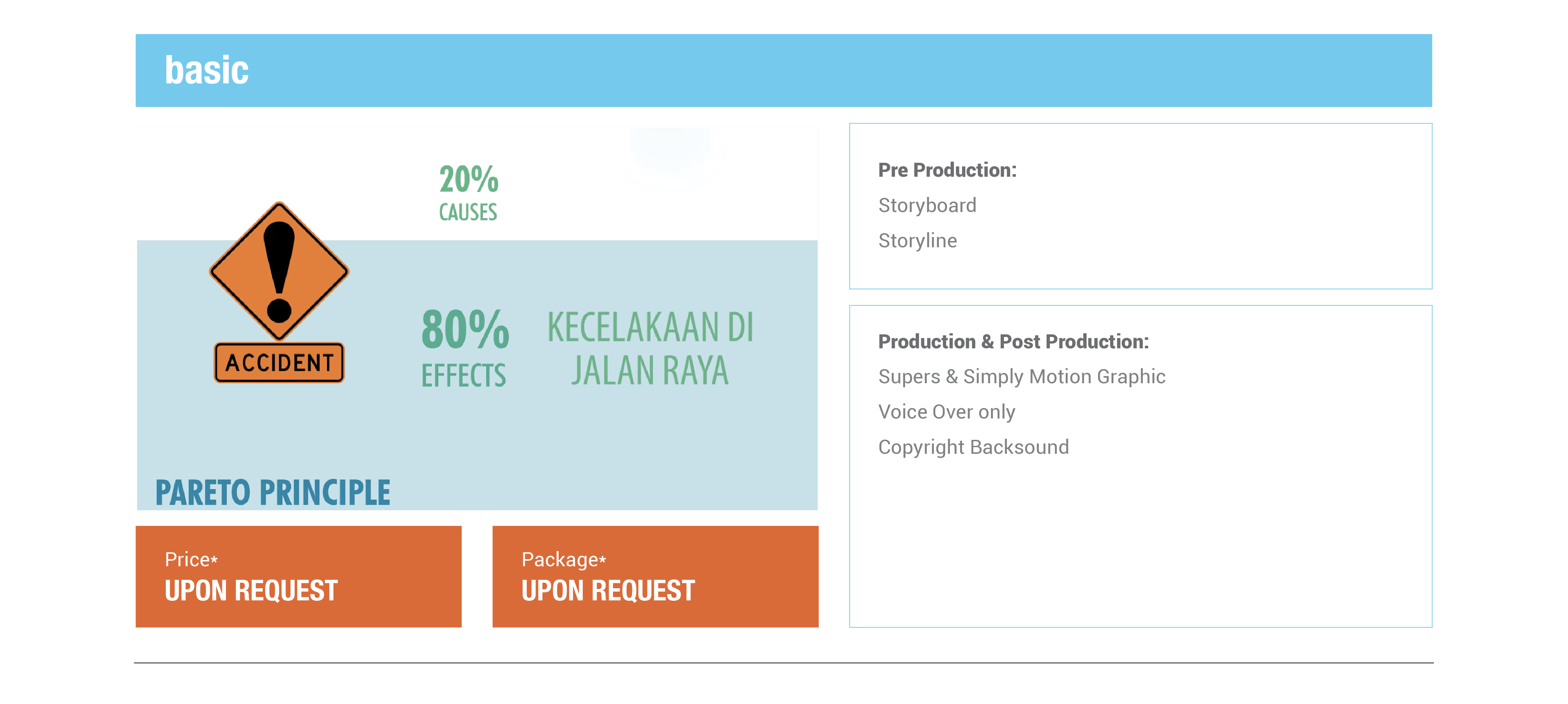1568x704 pixels.
Task: Click the 'Package*' label text
Action: pos(564,560)
